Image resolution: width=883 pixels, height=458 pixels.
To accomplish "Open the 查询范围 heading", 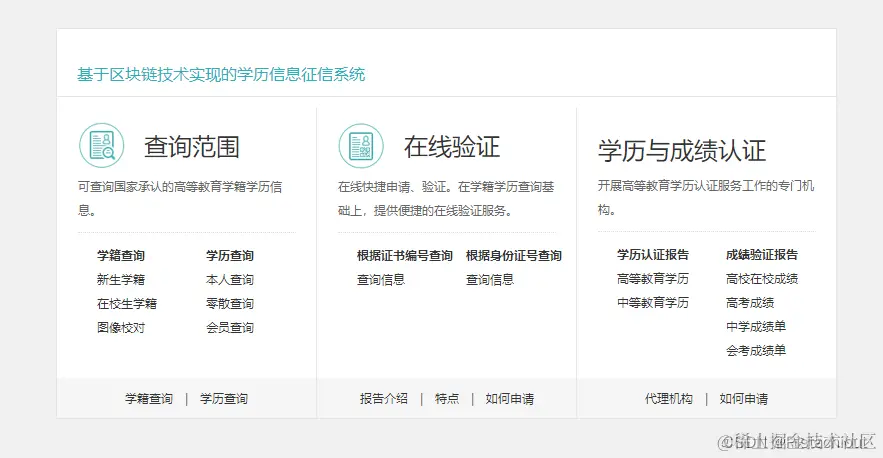I will (192, 146).
